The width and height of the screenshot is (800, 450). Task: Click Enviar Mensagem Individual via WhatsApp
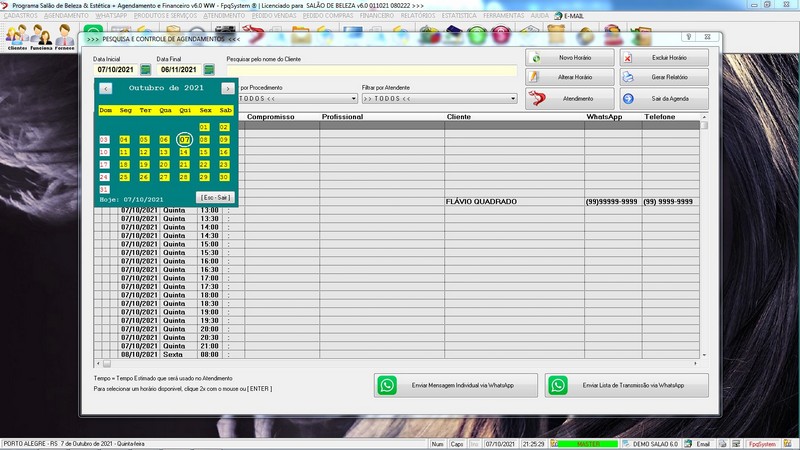pos(456,385)
